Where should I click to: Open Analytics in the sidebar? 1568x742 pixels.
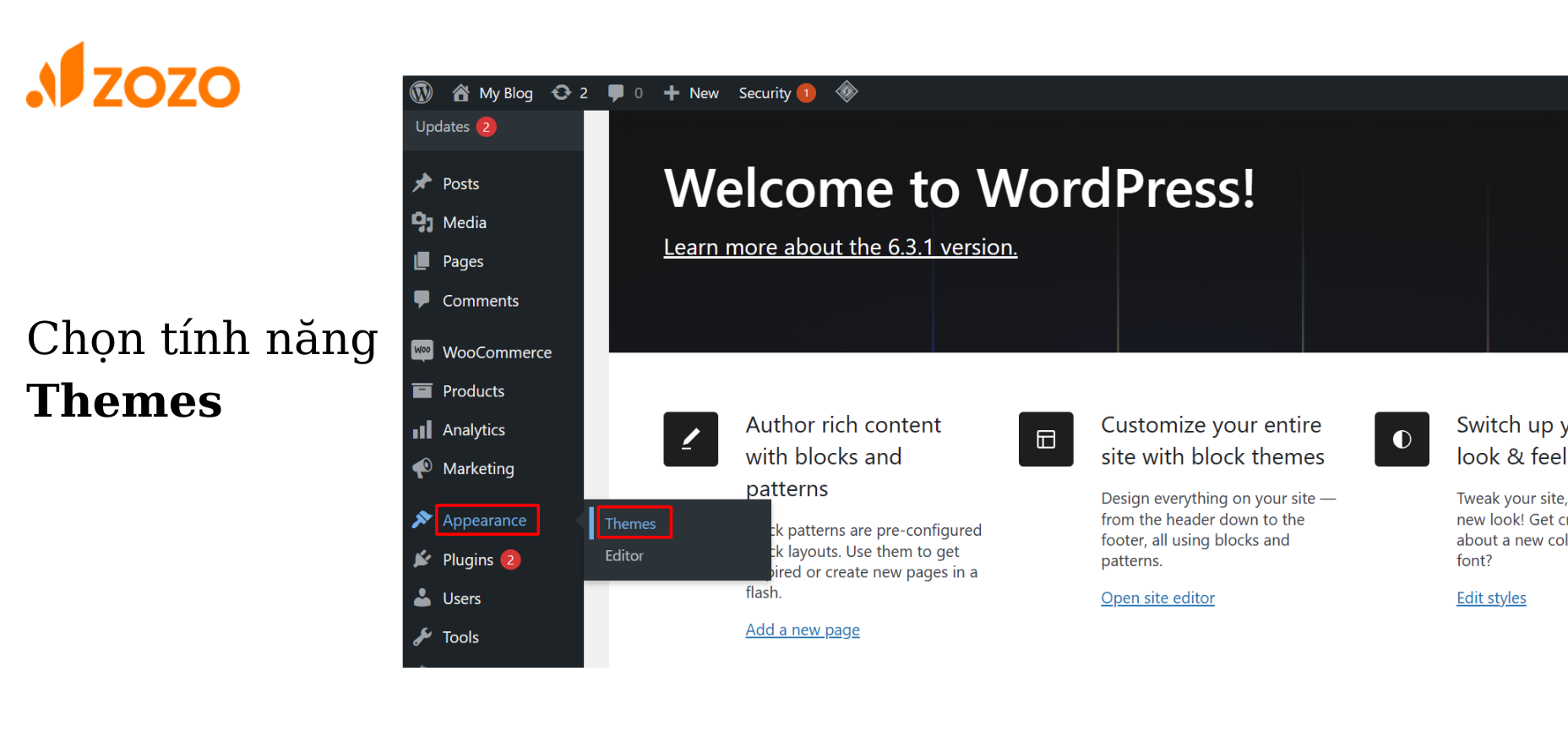pyautogui.click(x=474, y=430)
